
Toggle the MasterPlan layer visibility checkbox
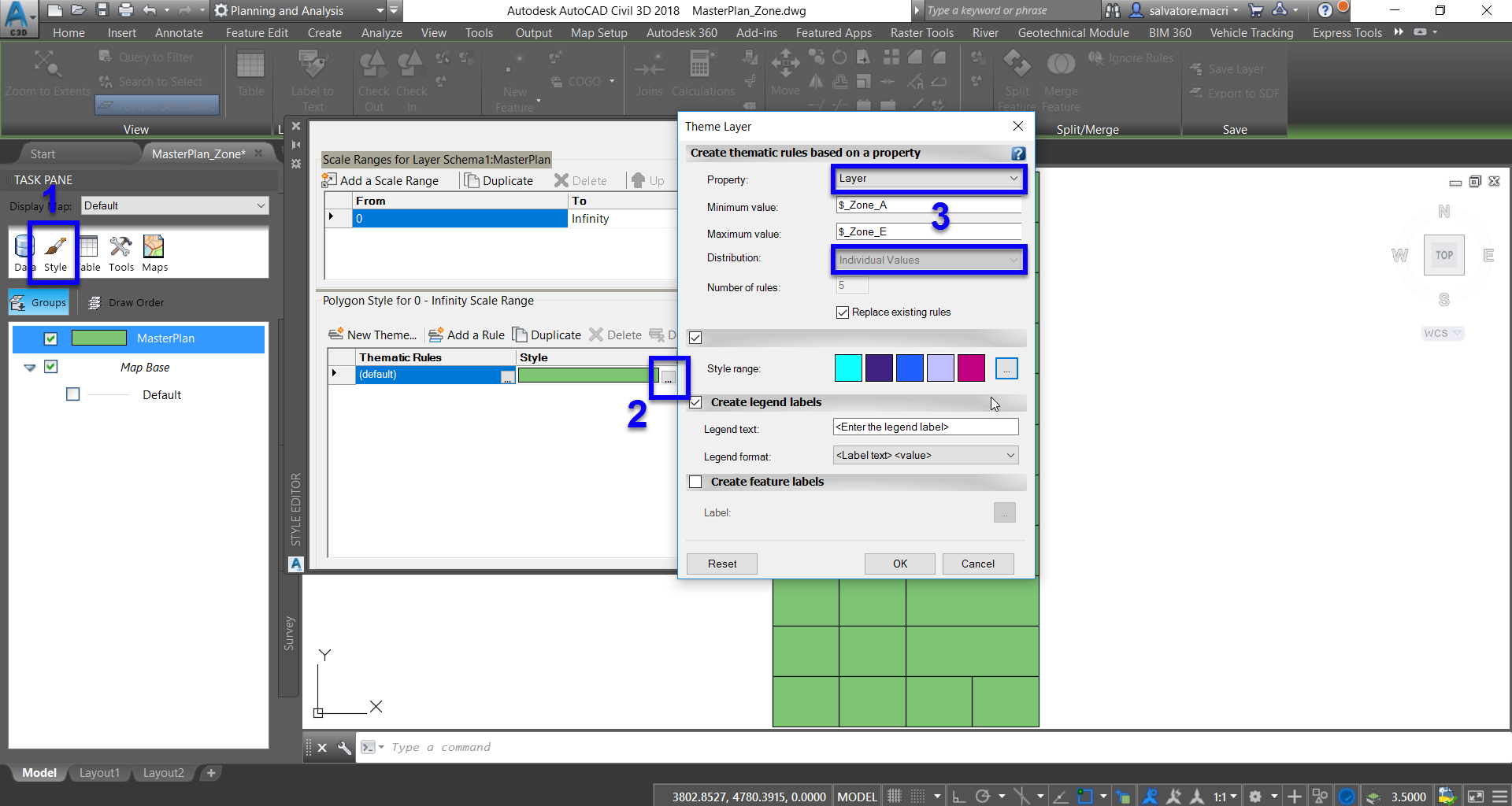pos(50,338)
